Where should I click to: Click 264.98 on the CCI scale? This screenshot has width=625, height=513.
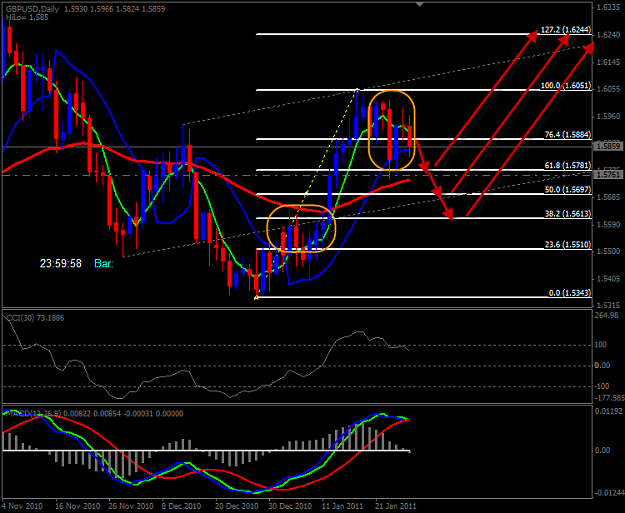coord(609,315)
